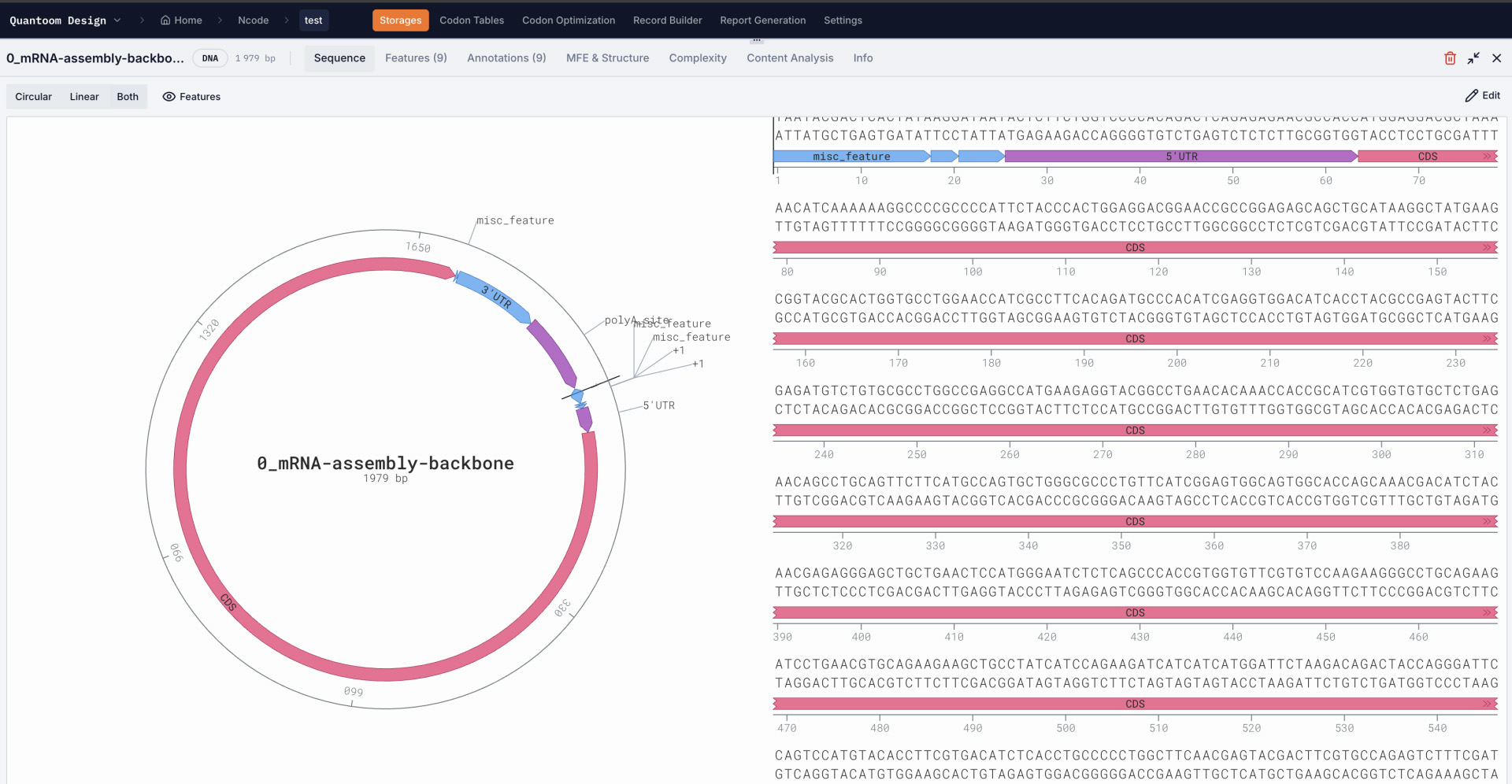Image resolution: width=1512 pixels, height=784 pixels.
Task: Open Codon Optimization page
Action: click(569, 20)
